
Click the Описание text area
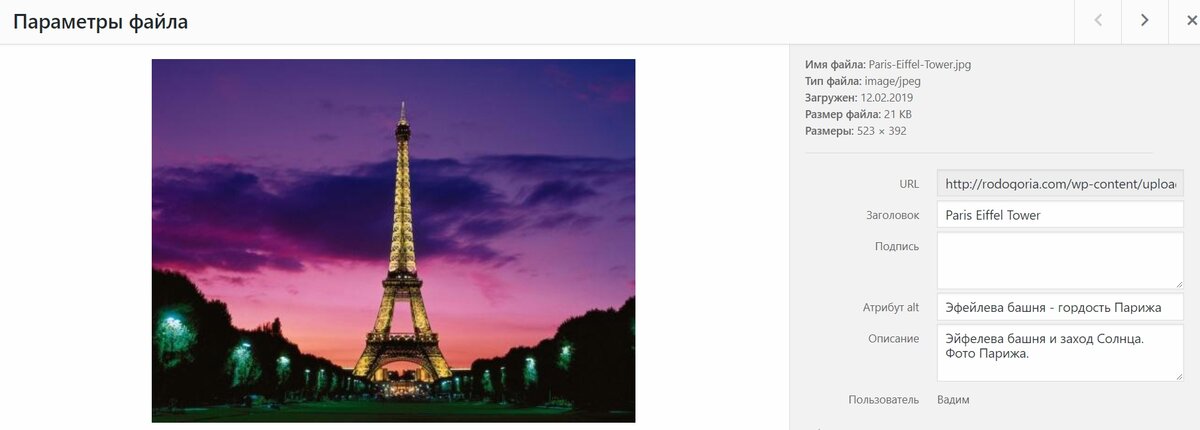click(1060, 353)
